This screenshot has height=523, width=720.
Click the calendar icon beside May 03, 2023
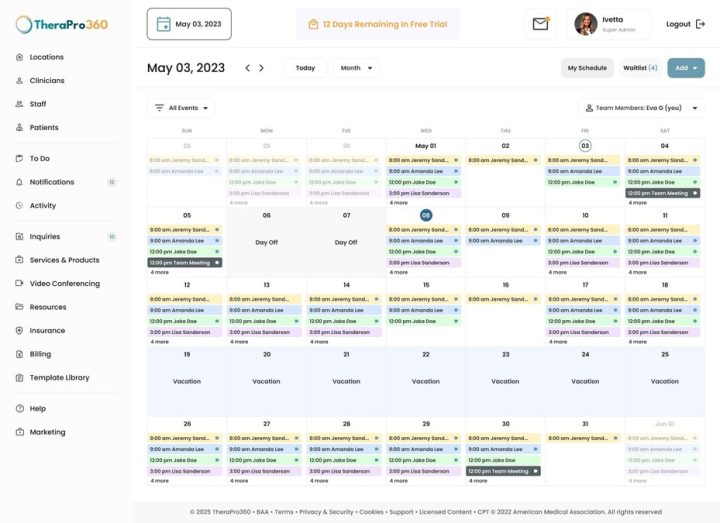(163, 24)
